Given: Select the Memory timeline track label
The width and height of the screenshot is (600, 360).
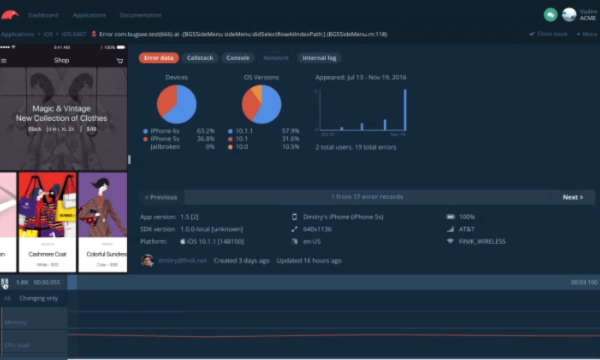Looking at the screenshot, I should coord(16,323).
